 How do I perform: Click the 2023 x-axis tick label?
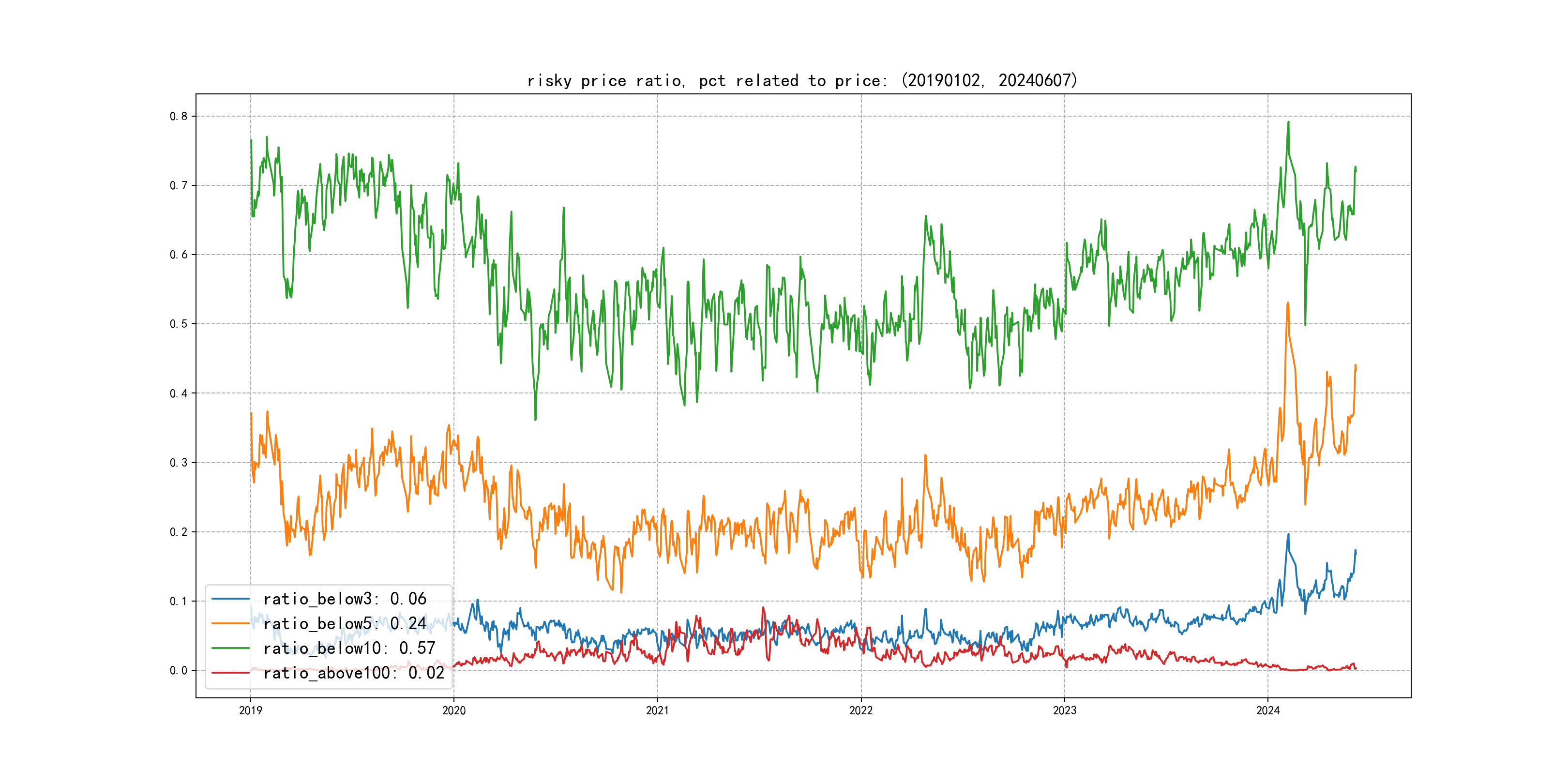[1065, 710]
